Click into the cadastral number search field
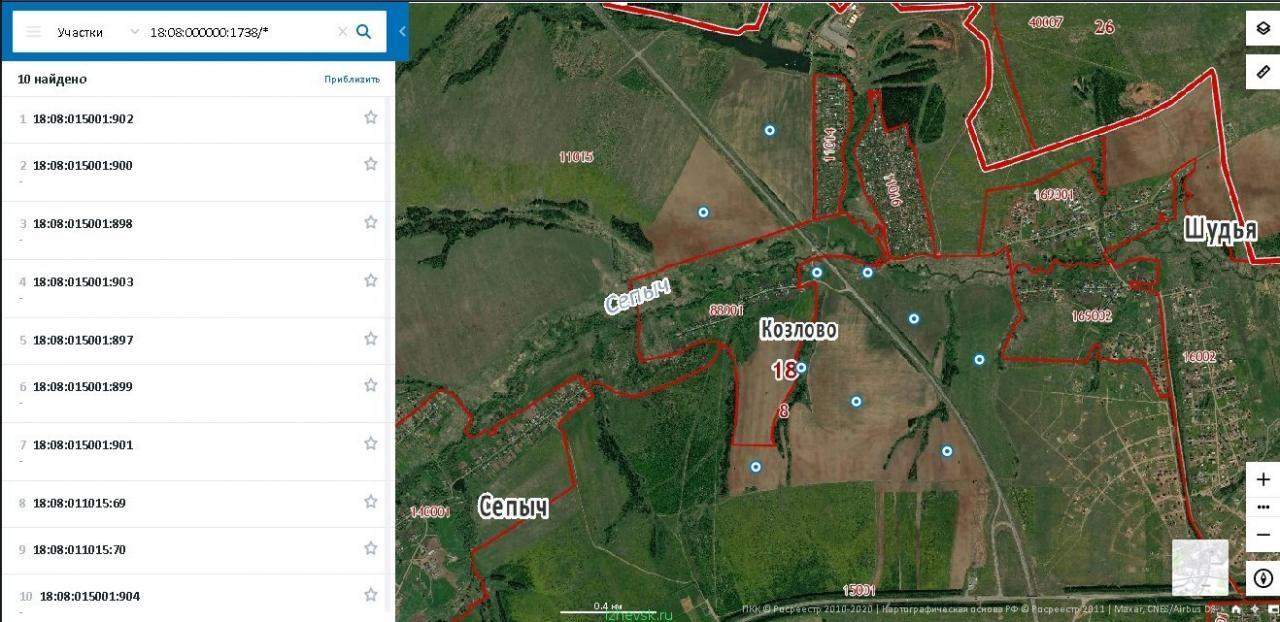 [x=240, y=32]
